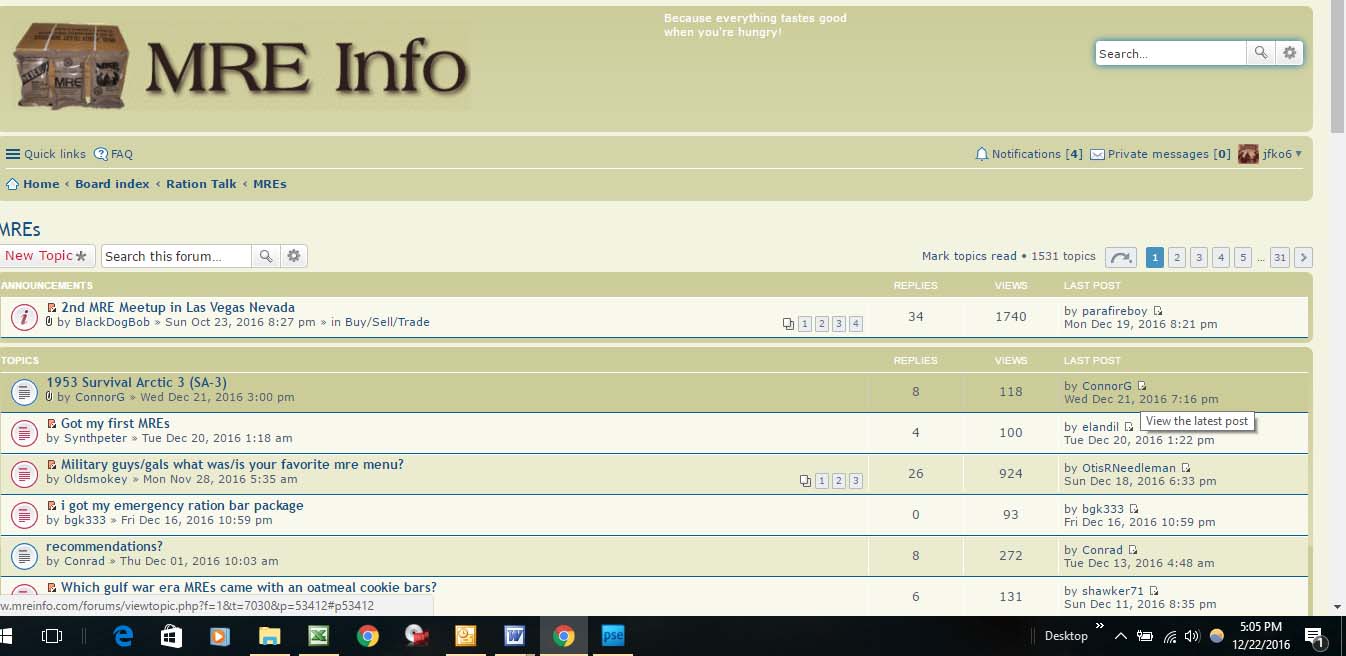Open advanced search gear in header
The width and height of the screenshot is (1346, 656).
tap(1289, 53)
